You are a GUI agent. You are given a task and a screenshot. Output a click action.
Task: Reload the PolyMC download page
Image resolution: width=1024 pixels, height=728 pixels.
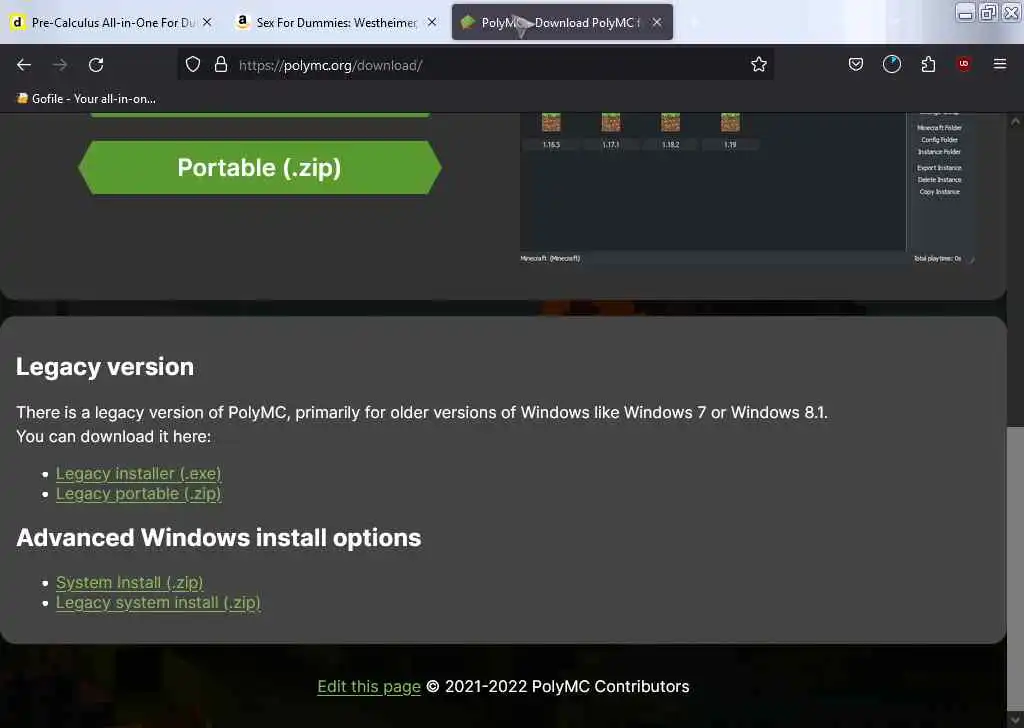coord(96,65)
